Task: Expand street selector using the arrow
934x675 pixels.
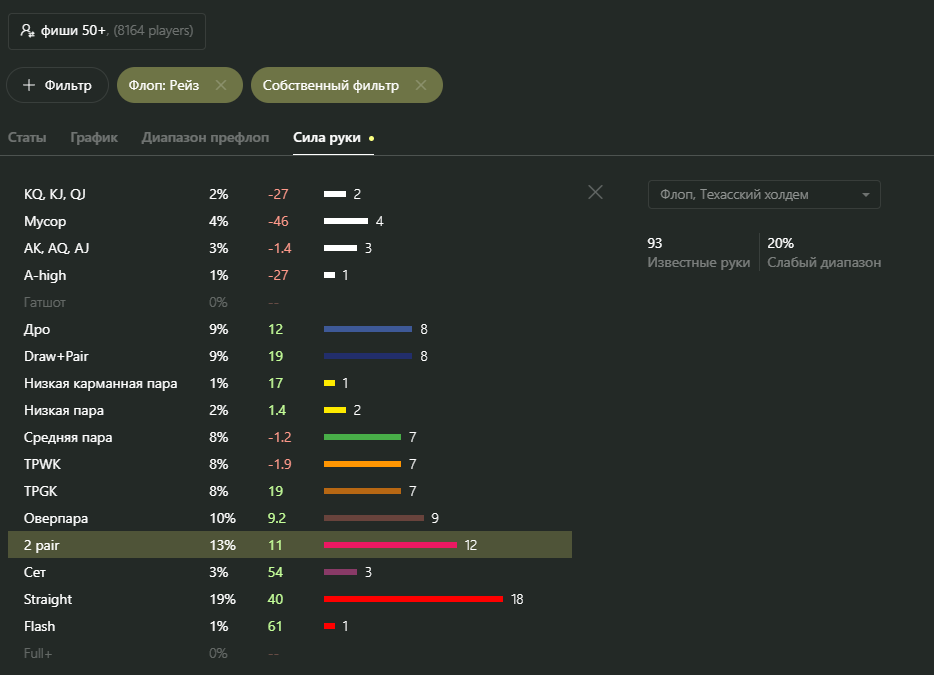Action: click(865, 195)
